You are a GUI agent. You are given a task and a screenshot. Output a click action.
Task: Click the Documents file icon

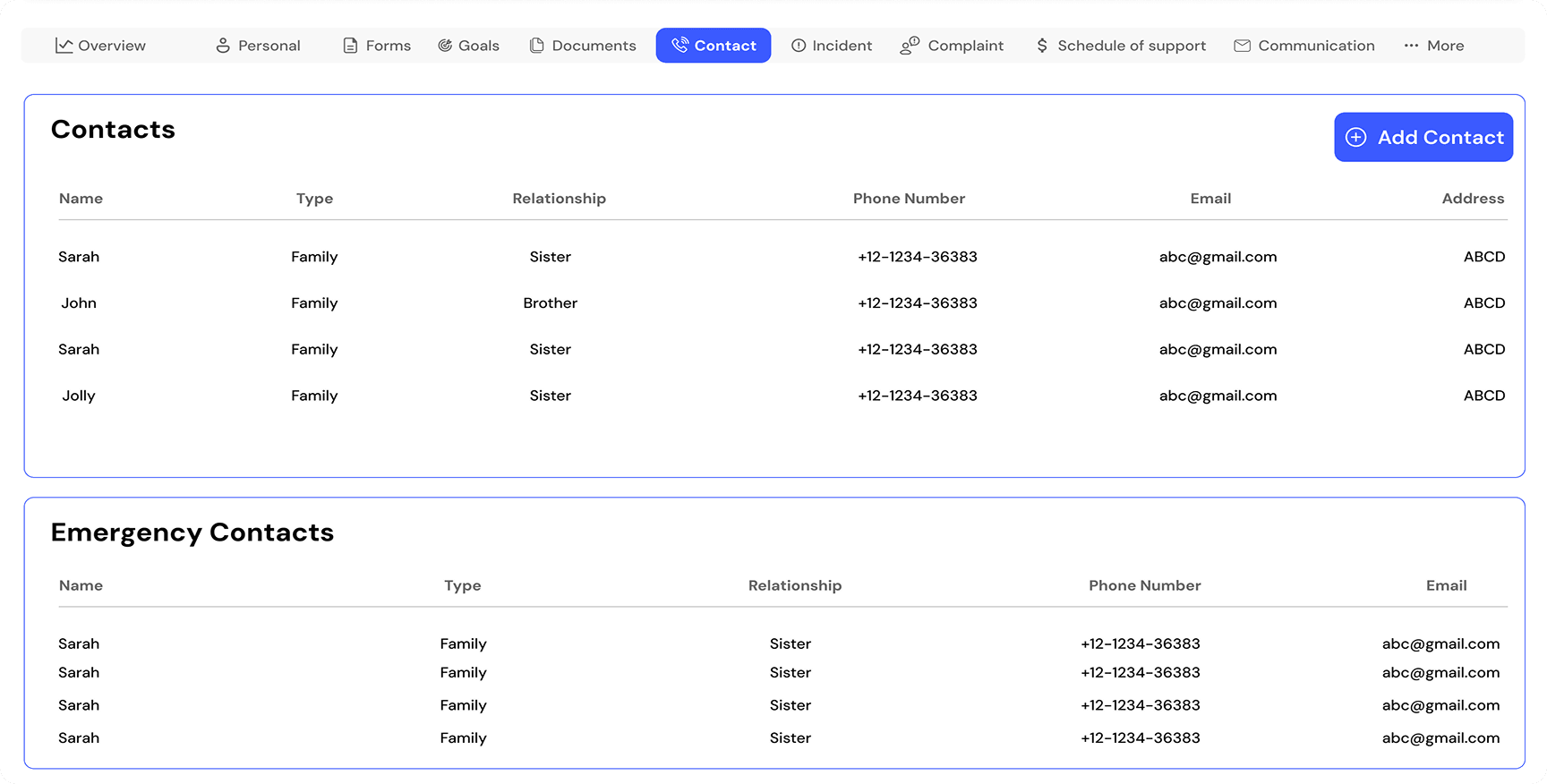pyautogui.click(x=537, y=46)
